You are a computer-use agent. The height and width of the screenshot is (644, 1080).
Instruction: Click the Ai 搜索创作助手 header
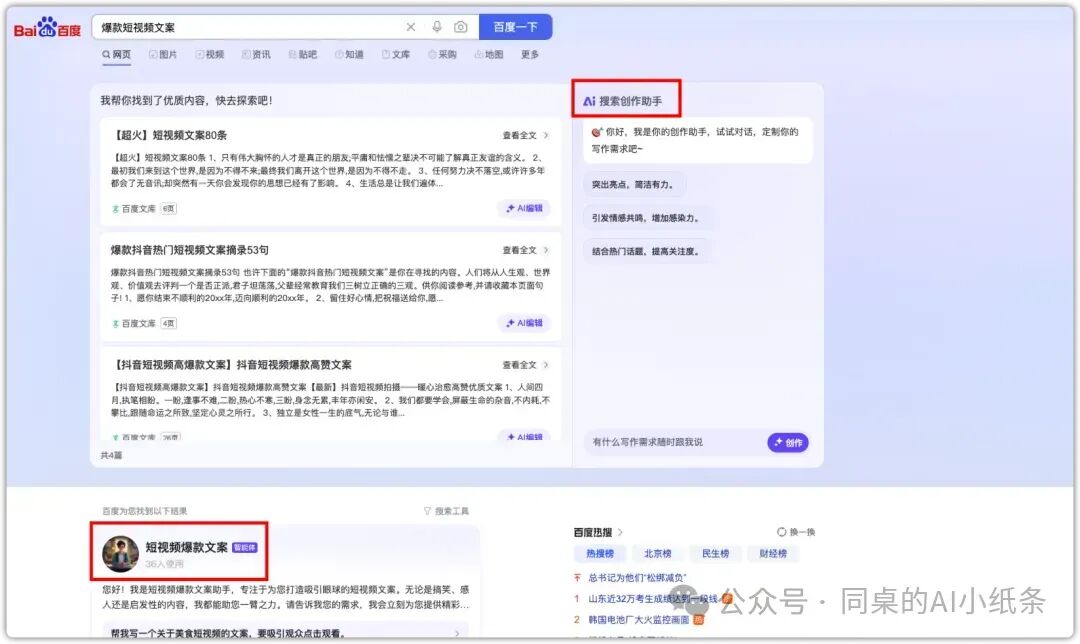click(x=623, y=101)
